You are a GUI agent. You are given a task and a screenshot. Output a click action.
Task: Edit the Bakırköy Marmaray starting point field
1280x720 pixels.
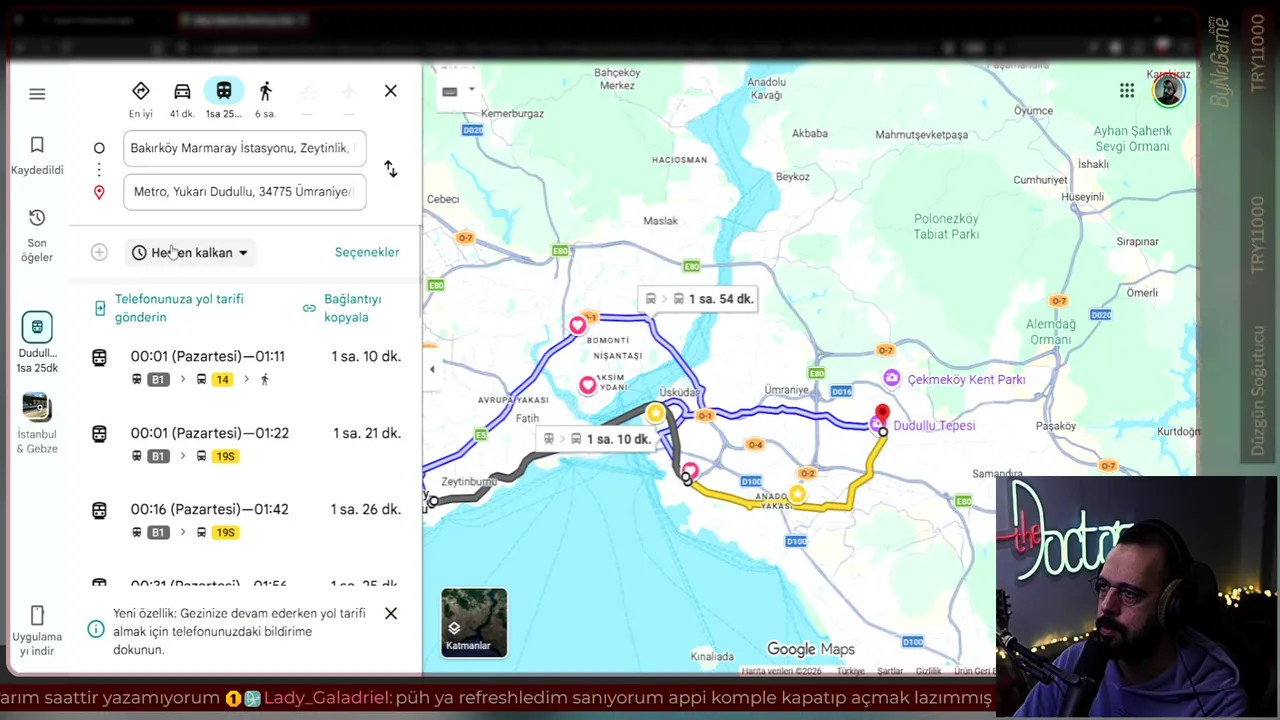245,148
